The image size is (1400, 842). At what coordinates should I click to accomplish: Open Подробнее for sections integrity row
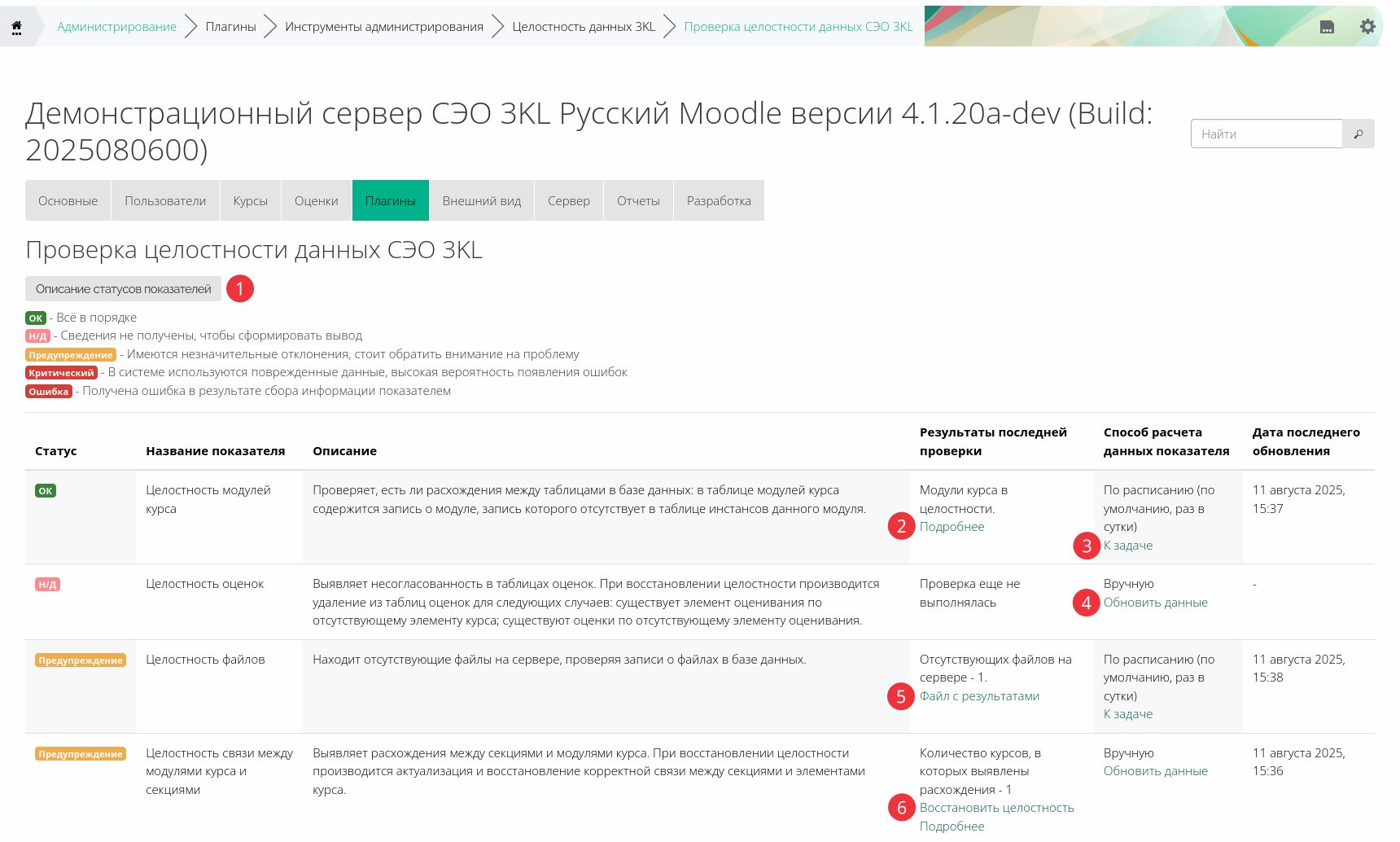pyautogui.click(x=952, y=827)
